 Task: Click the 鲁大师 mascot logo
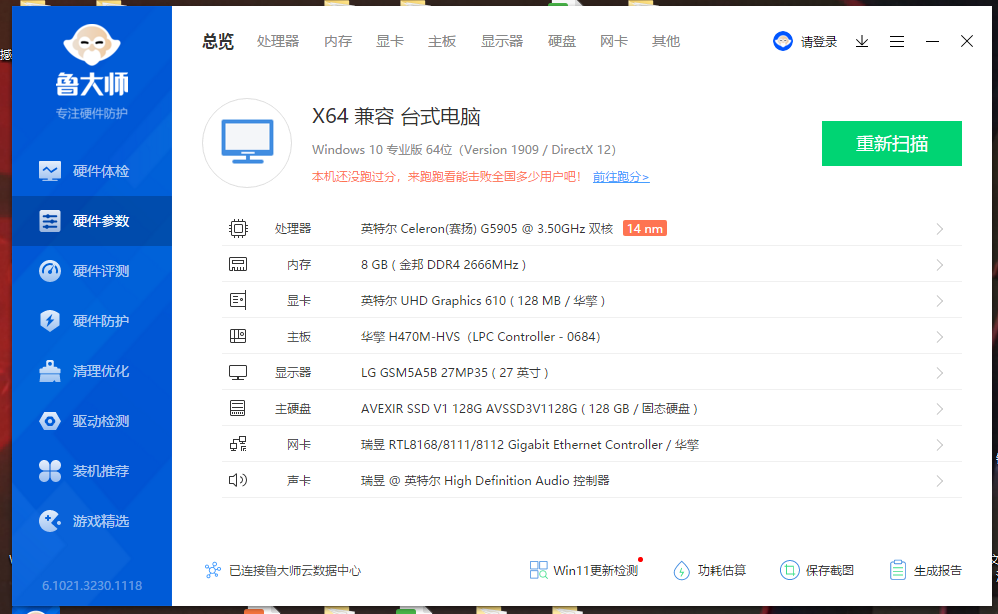(92, 45)
